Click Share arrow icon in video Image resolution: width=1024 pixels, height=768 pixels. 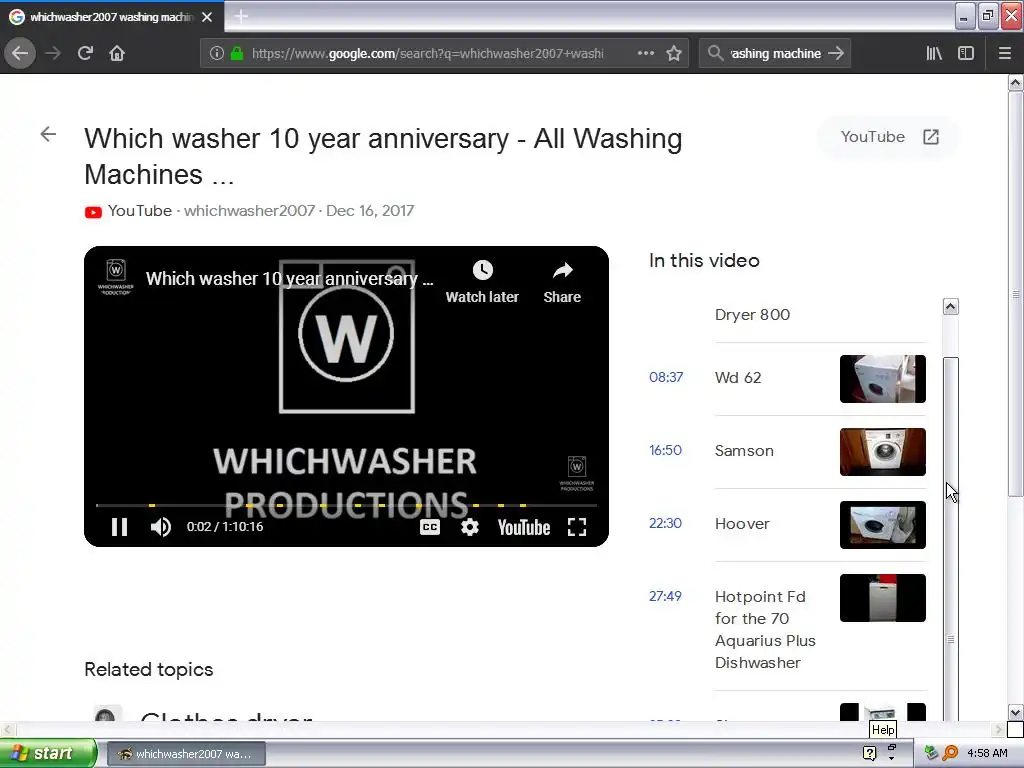[x=562, y=270]
